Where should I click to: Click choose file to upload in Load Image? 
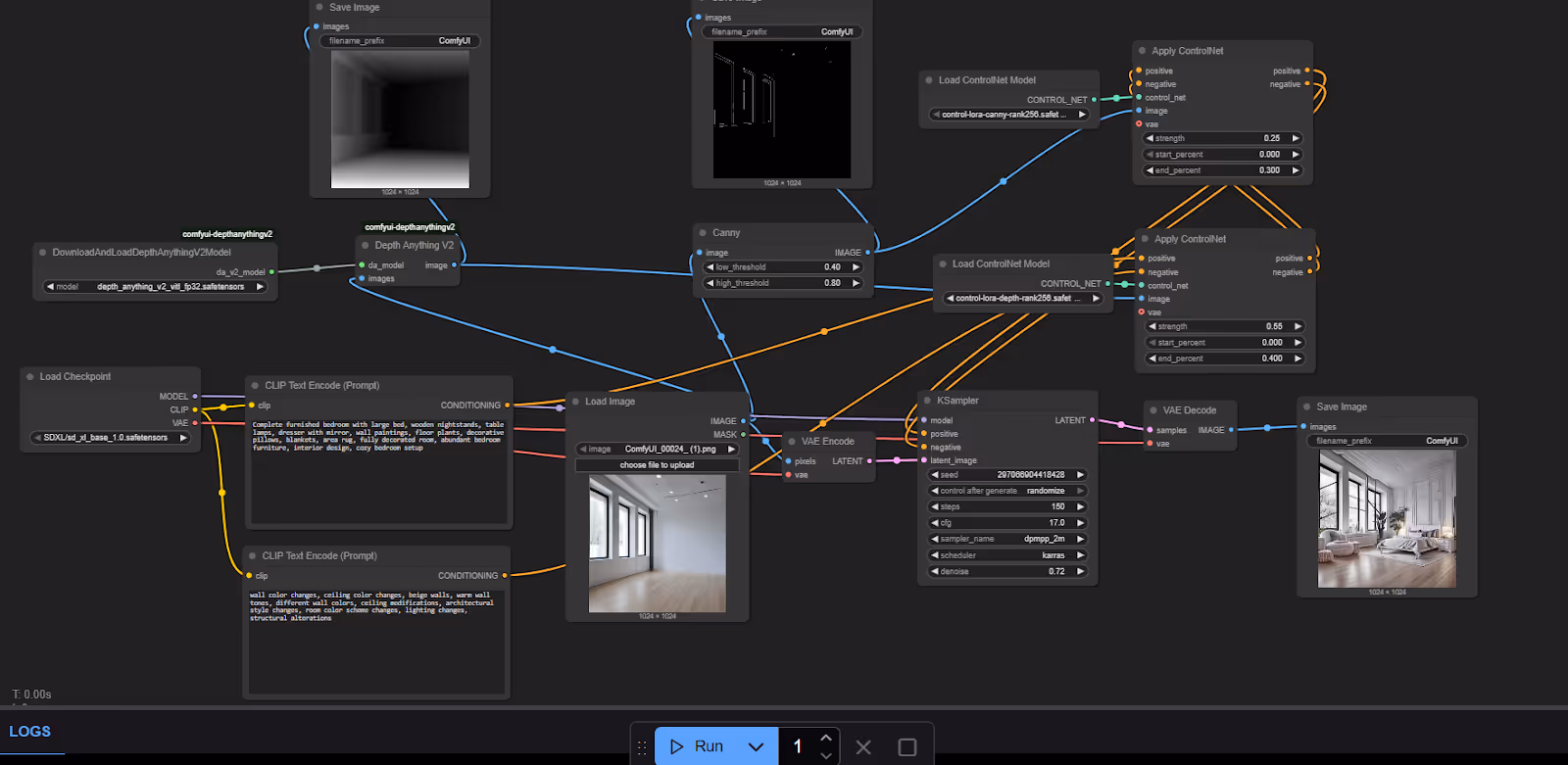(657, 465)
